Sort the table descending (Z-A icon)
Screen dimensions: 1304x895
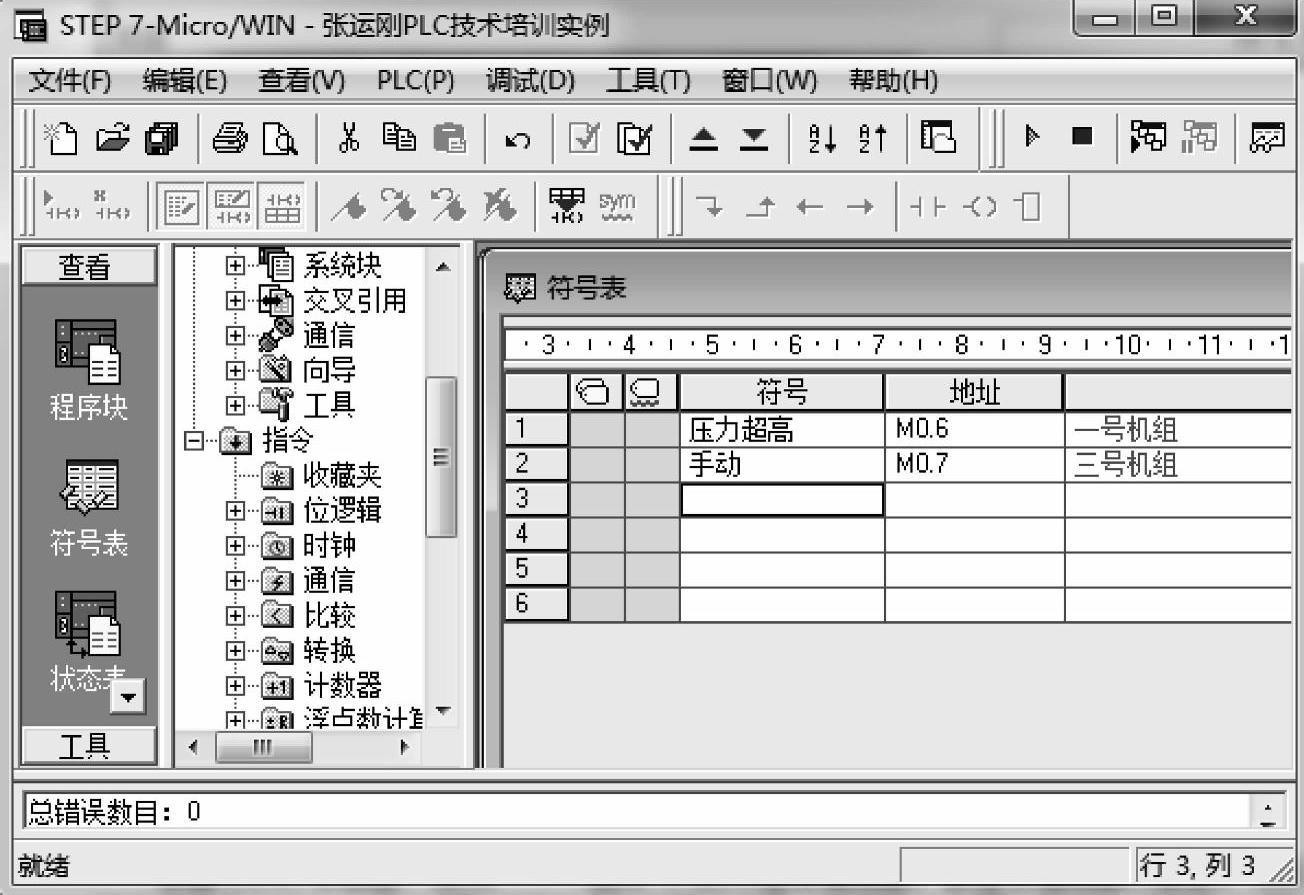coord(872,137)
